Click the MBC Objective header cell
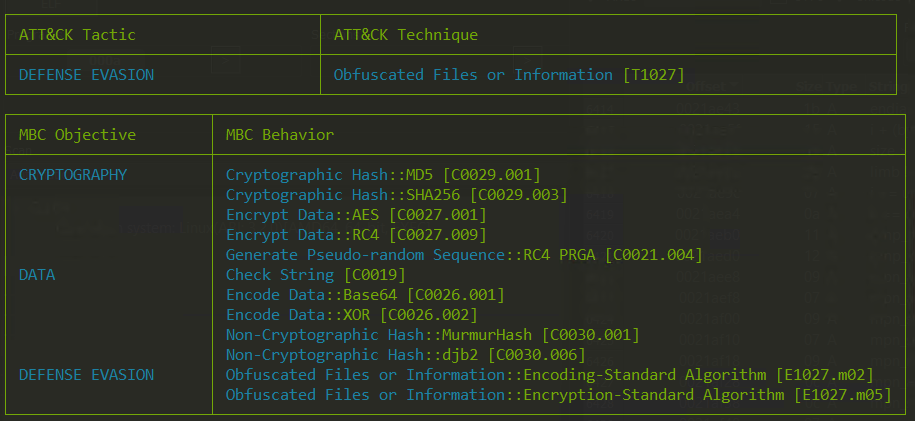The height and width of the screenshot is (421, 915). (x=109, y=135)
